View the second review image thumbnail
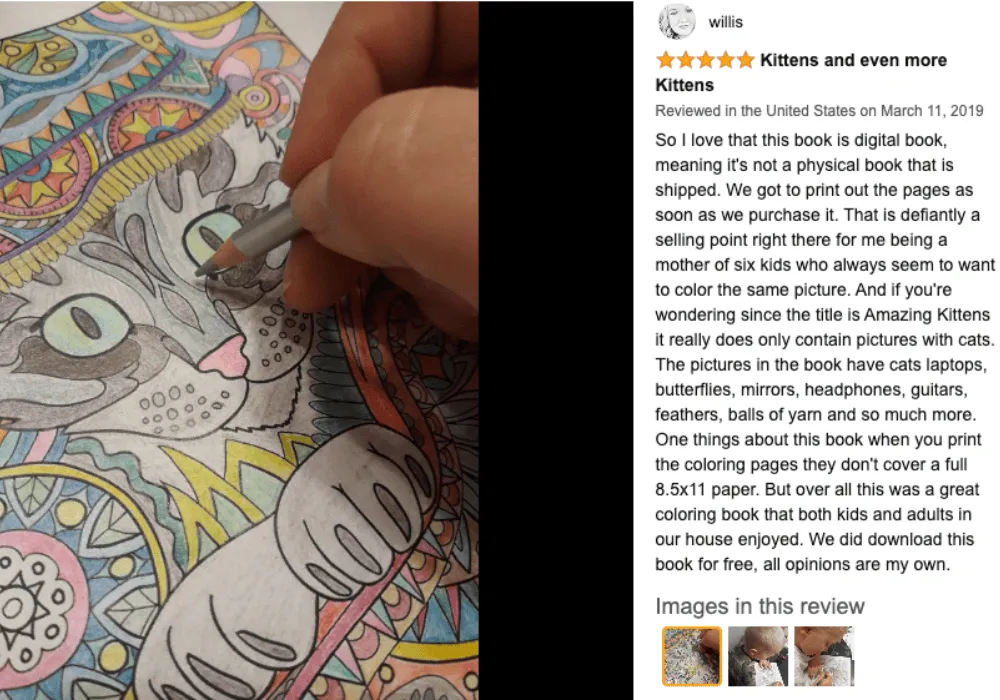The image size is (1000, 700). click(758, 656)
